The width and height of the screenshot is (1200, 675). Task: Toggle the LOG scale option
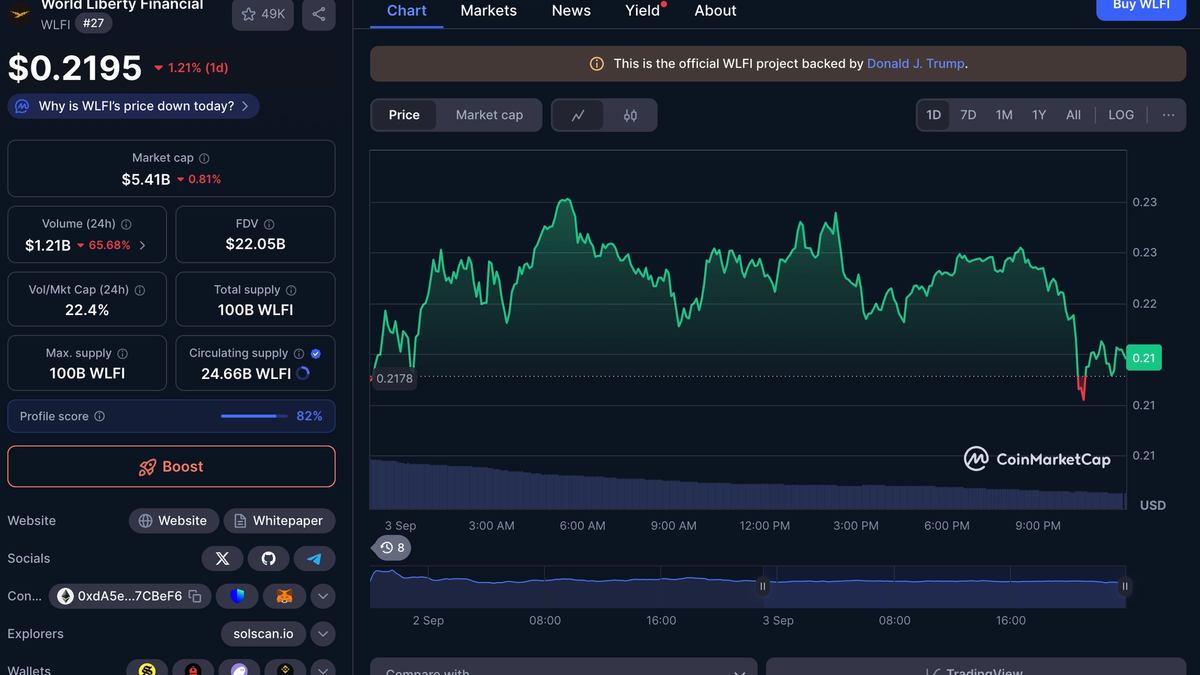pos(1121,115)
